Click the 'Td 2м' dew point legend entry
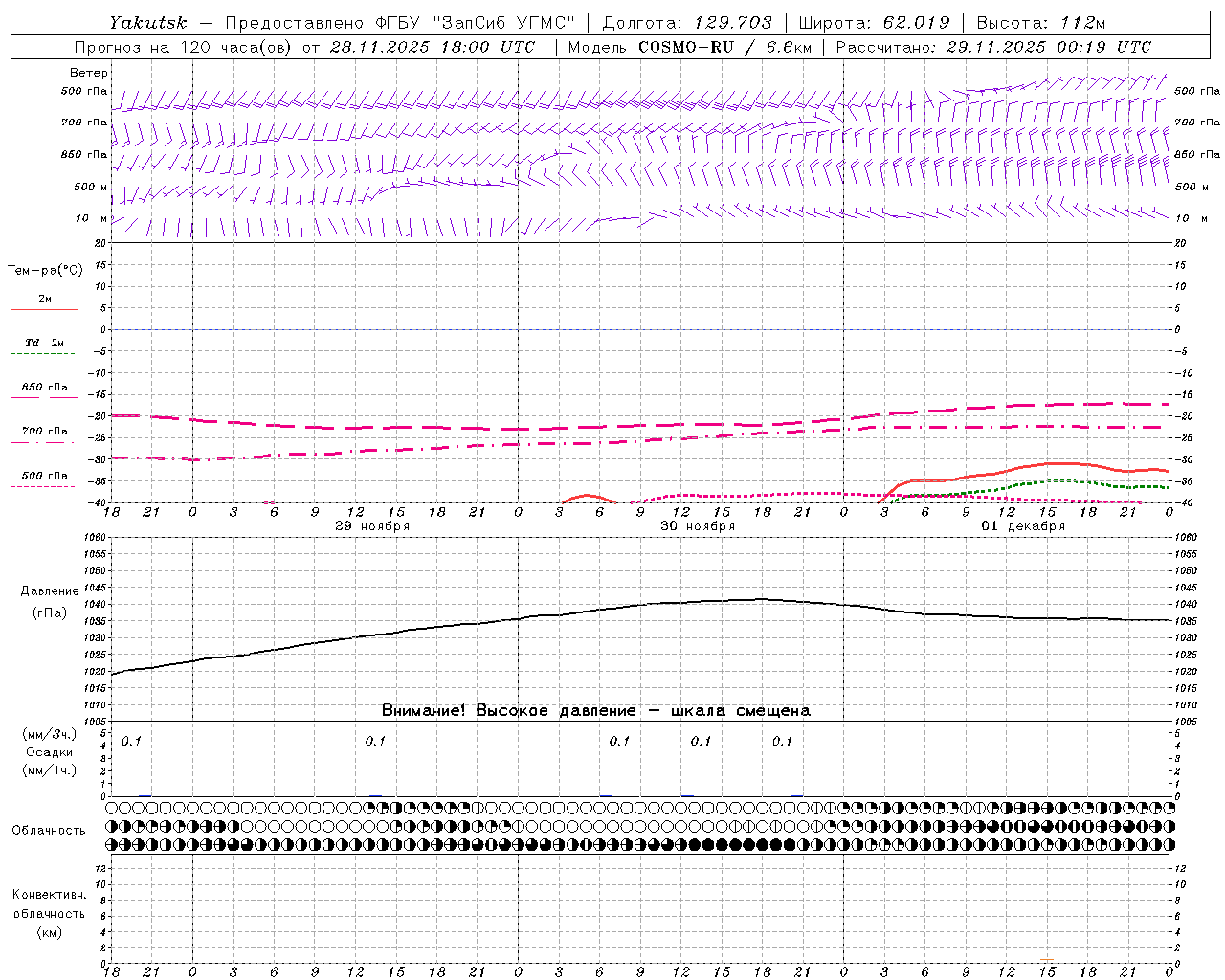The width and height of the screenshot is (1225, 980). click(45, 343)
